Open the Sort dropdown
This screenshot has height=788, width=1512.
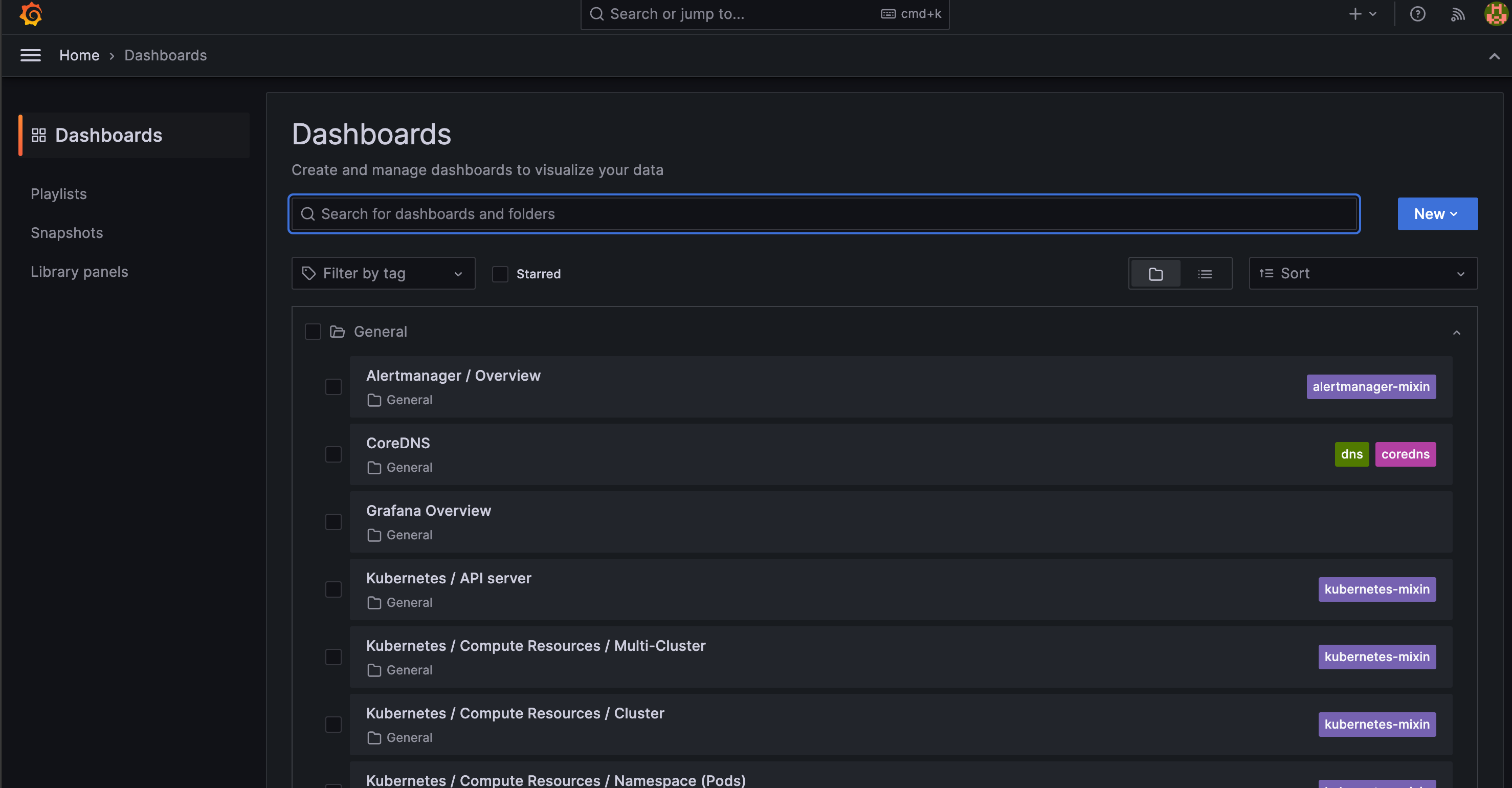(1362, 274)
